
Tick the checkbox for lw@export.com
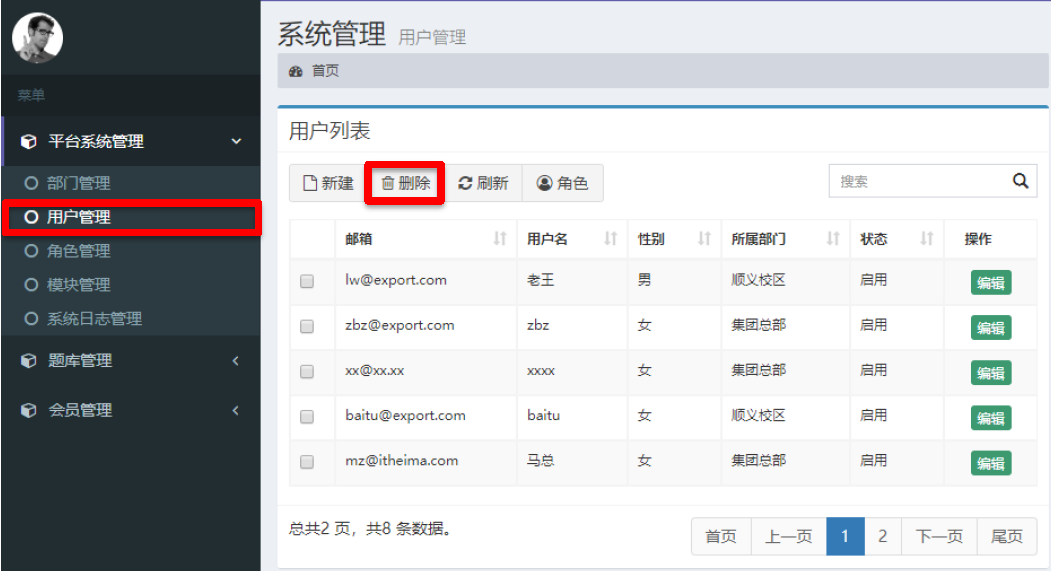click(x=307, y=282)
